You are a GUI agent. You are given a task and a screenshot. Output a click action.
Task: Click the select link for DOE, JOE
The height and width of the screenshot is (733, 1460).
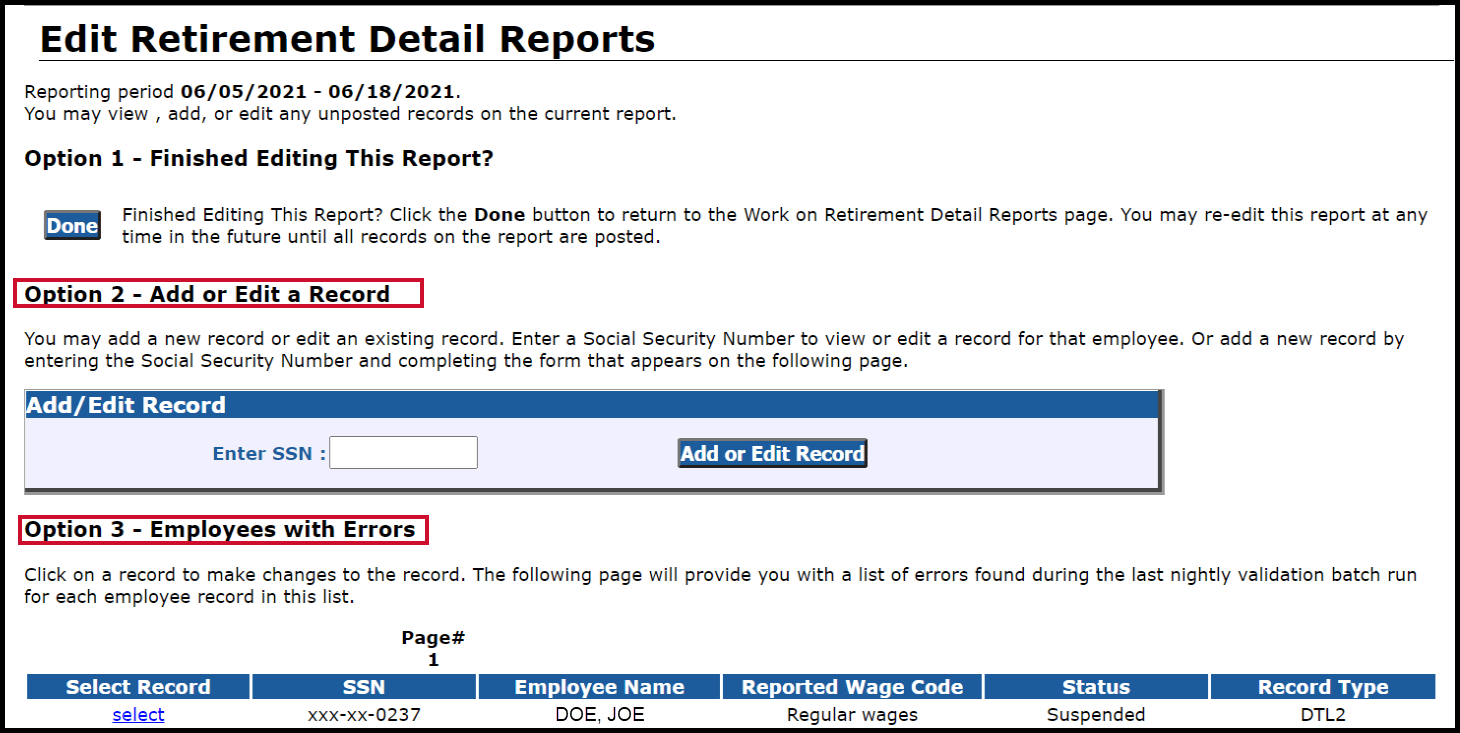tap(137, 714)
